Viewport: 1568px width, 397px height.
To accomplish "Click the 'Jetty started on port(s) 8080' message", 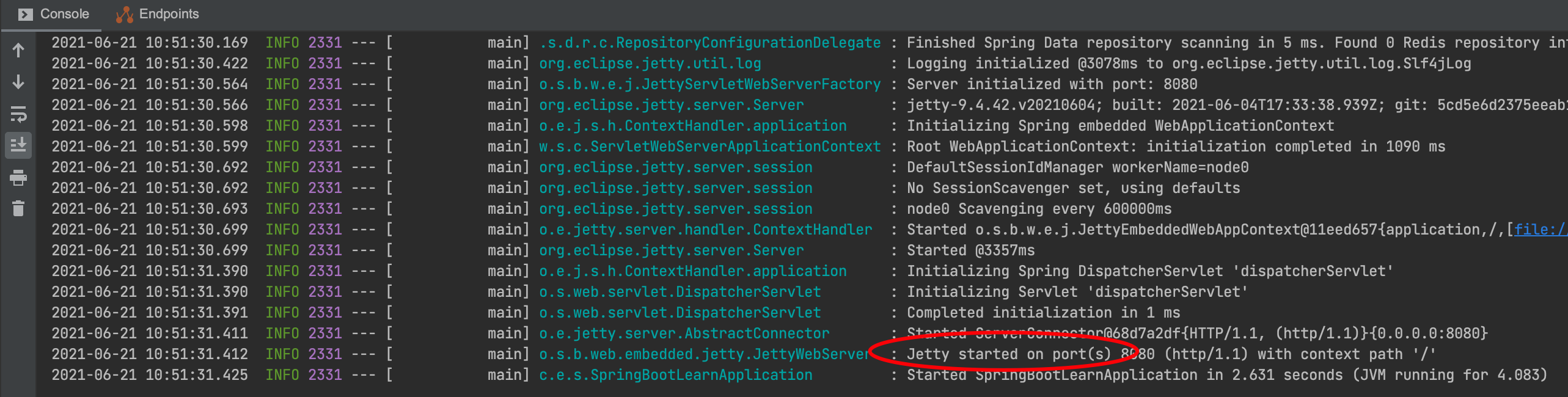I will click(x=1171, y=354).
